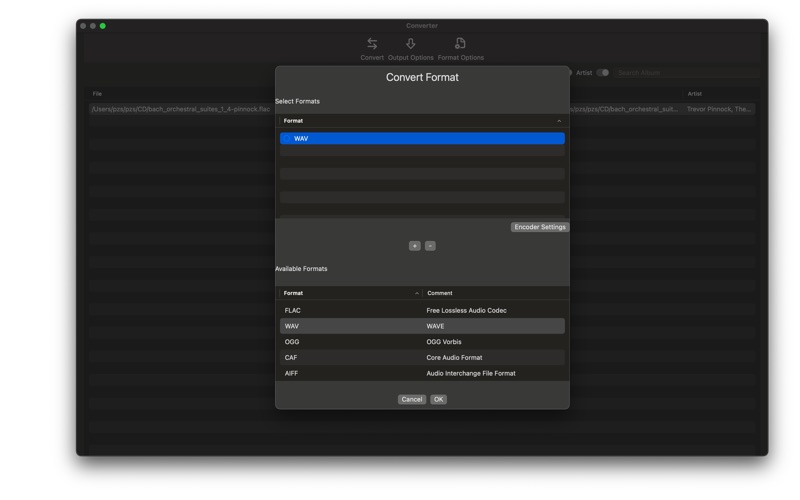Viewport: 800px width, 500px height.
Task: Click the green window zoom button
Action: [103, 26]
